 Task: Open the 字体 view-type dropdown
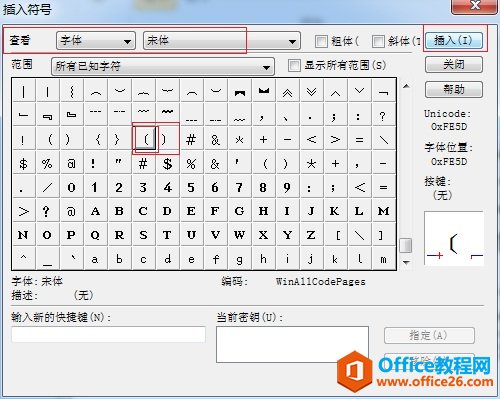pyautogui.click(x=96, y=41)
